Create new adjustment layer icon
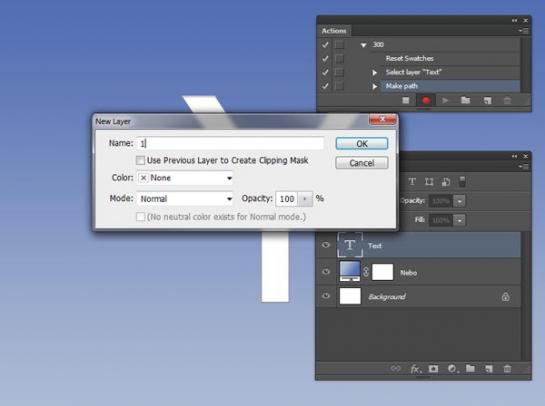 coord(452,368)
